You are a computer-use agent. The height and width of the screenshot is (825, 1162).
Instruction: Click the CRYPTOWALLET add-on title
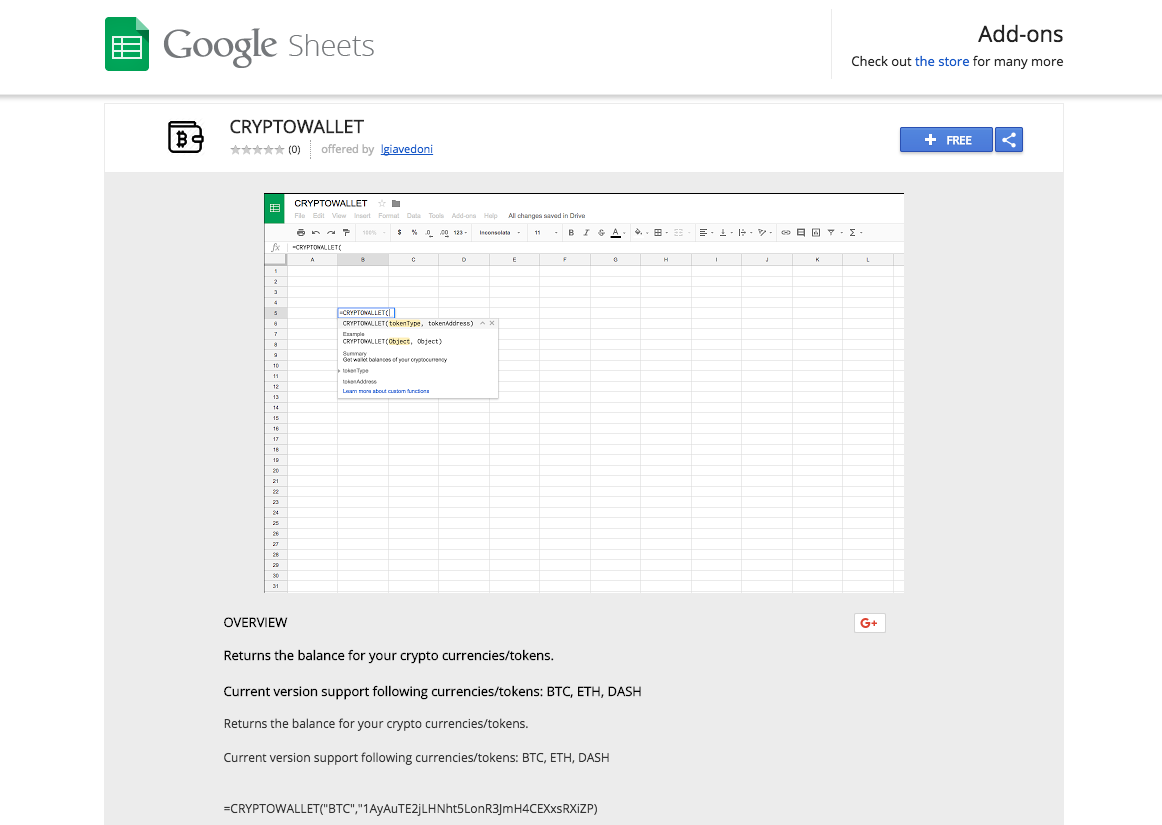296,127
